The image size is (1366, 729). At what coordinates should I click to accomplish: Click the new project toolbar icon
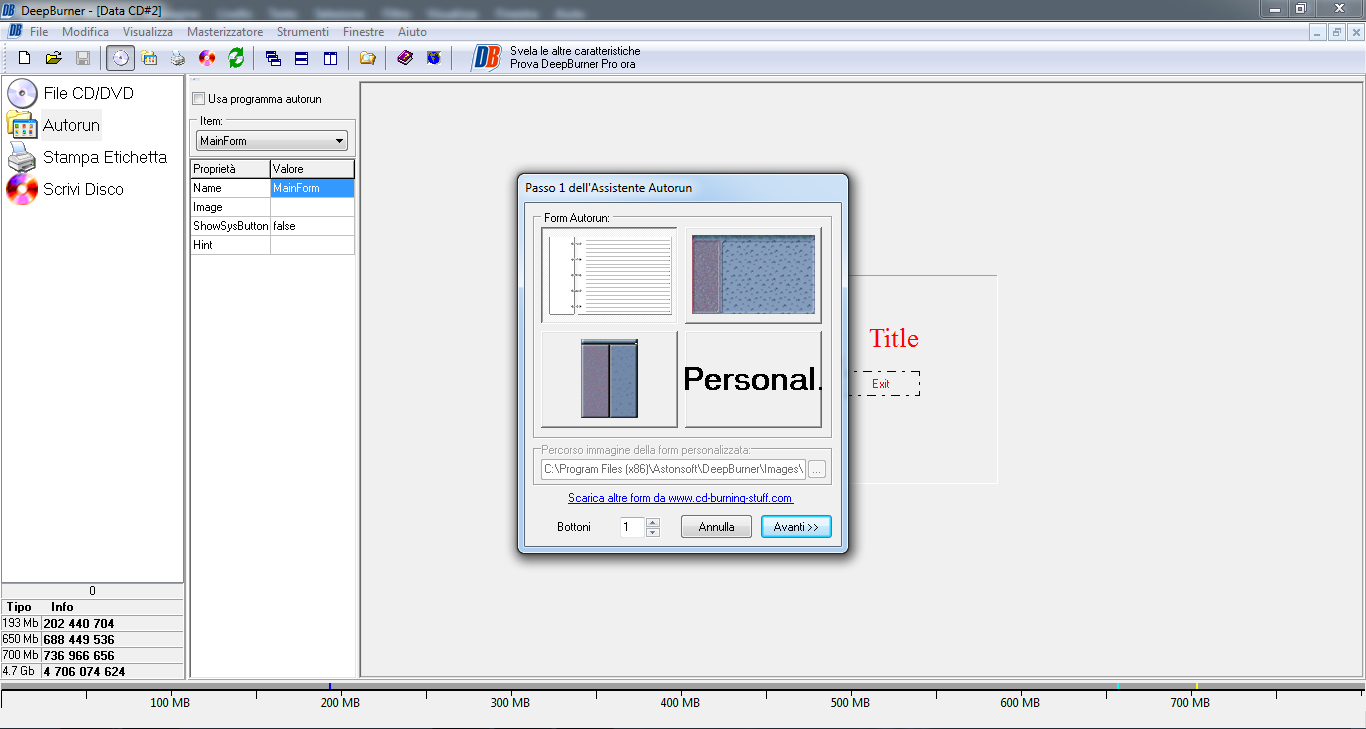tap(25, 58)
